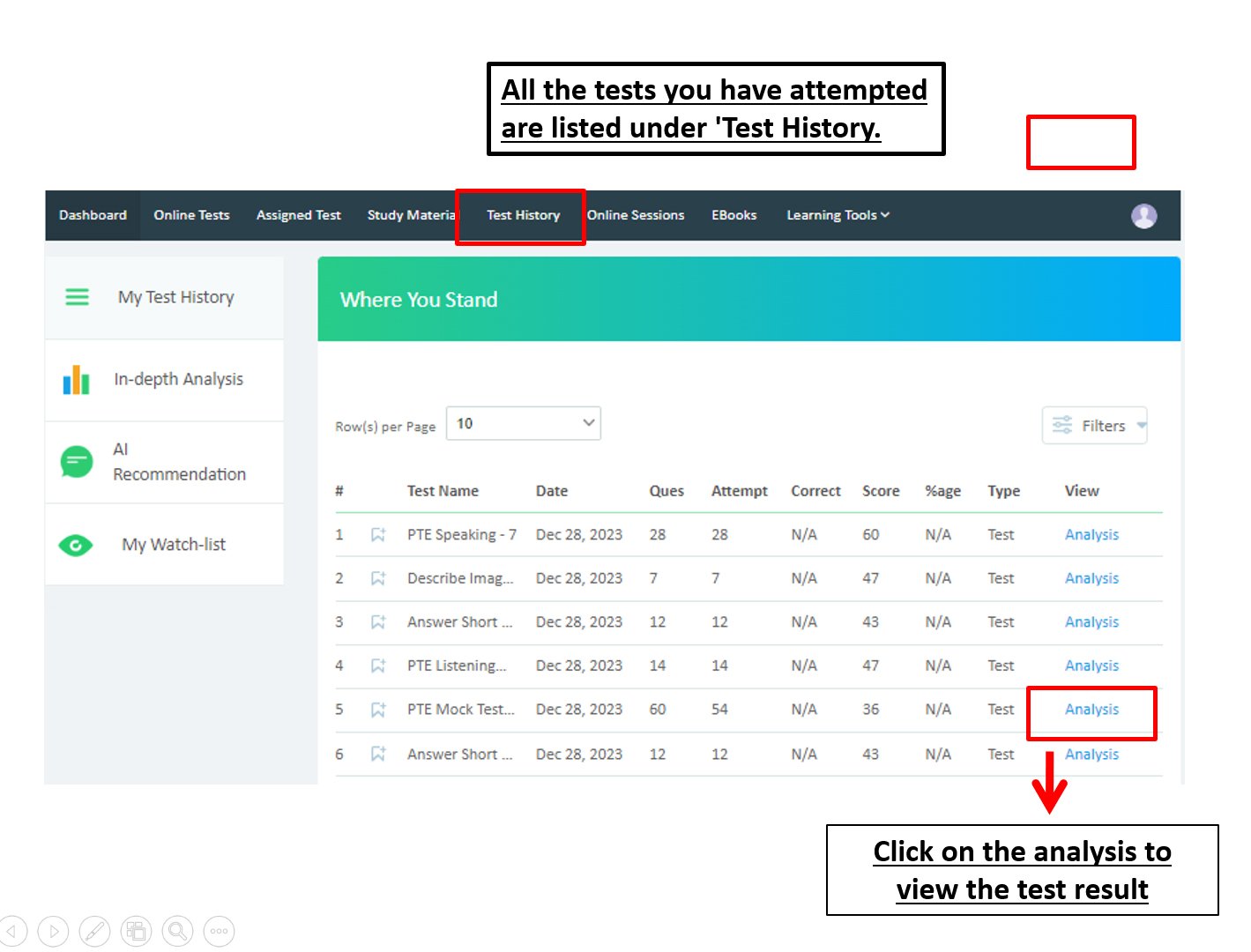Bookmark the Describe Imag... test row

[378, 578]
